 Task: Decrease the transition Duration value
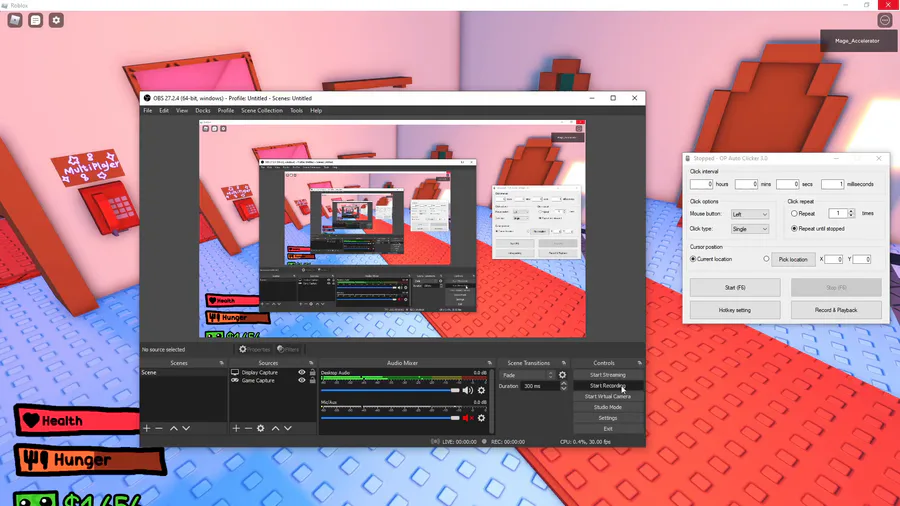point(564,389)
